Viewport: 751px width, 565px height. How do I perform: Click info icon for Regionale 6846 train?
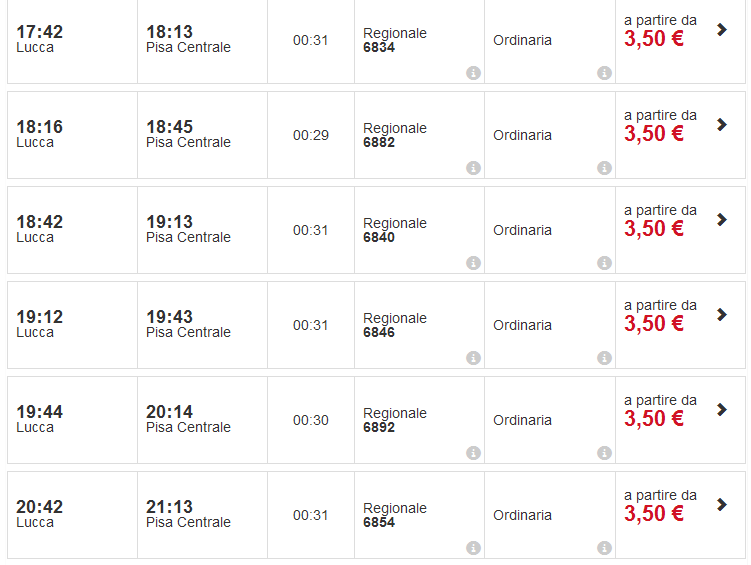[473, 358]
